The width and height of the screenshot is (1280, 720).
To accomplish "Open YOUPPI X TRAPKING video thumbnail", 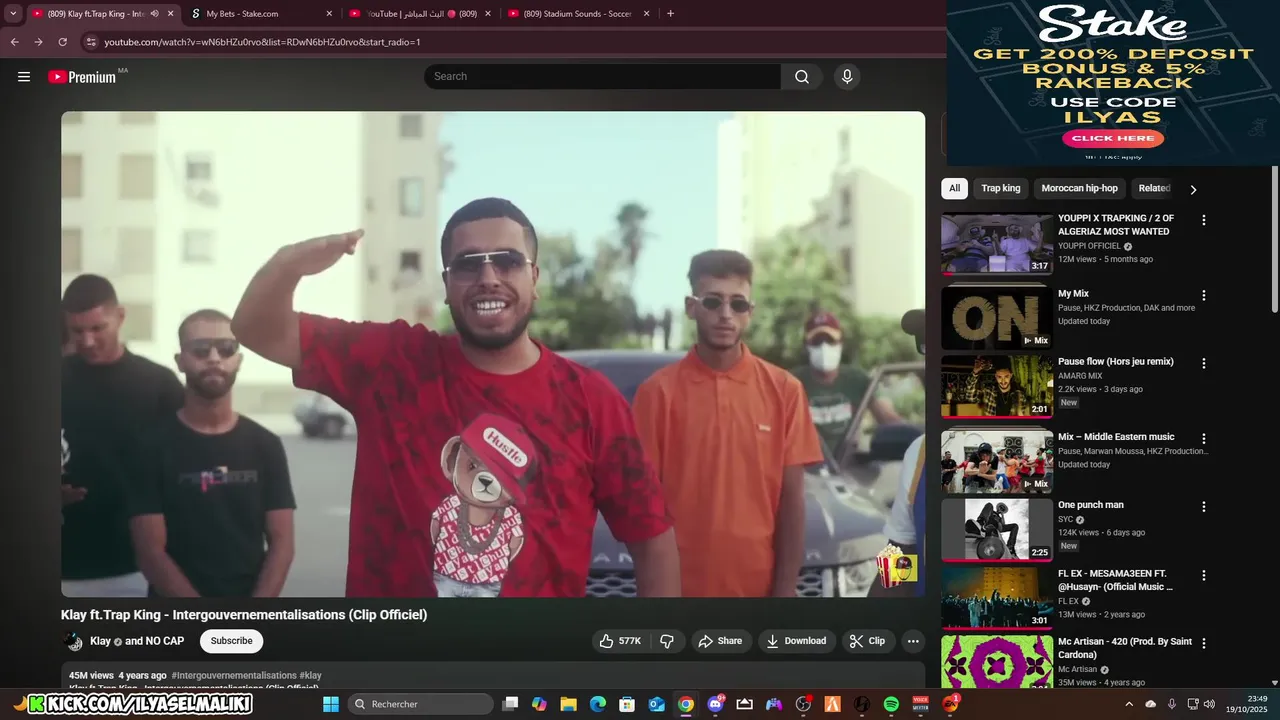I will [997, 243].
